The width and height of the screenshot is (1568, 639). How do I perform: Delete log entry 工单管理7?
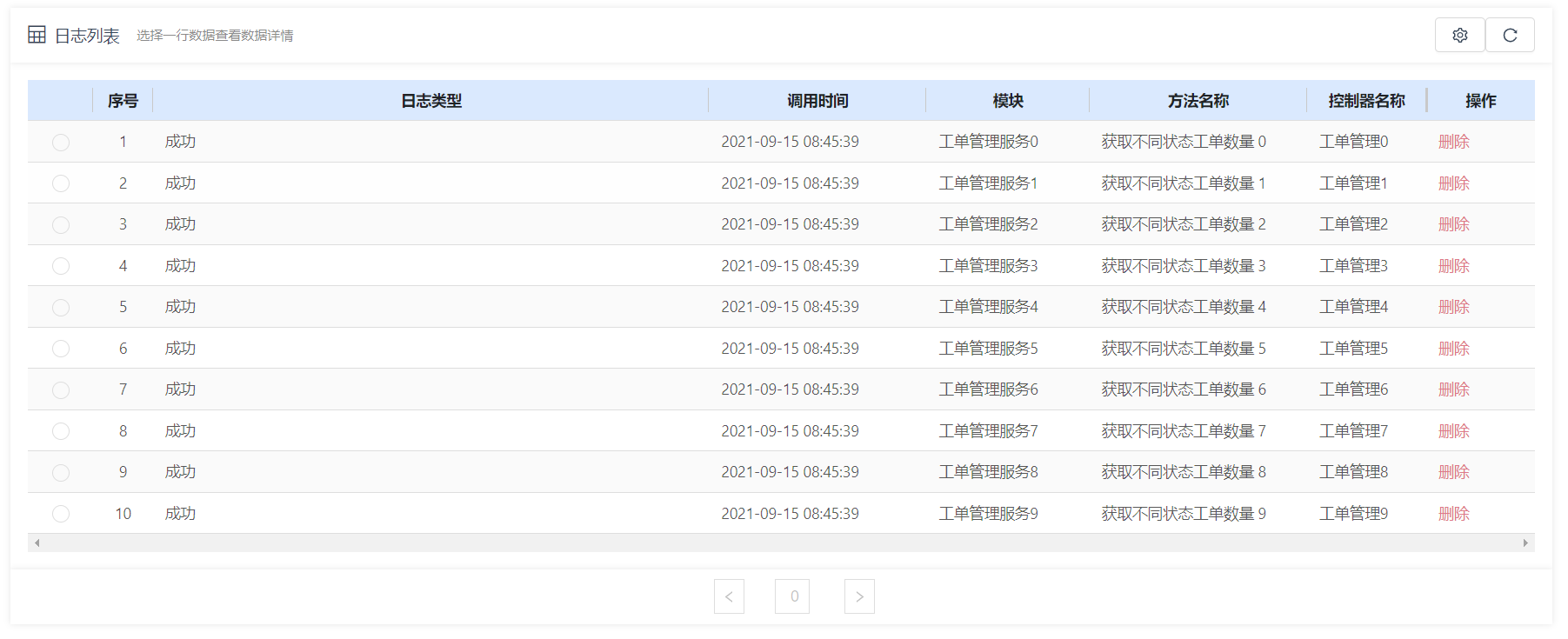tap(1454, 431)
